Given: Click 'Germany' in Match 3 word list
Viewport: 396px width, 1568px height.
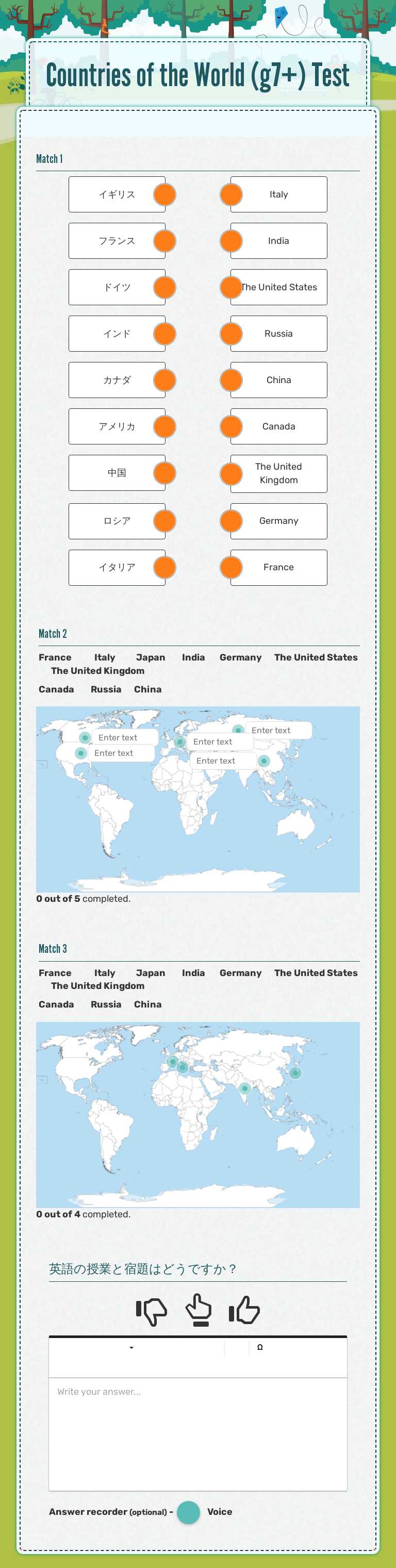Looking at the screenshot, I should click(x=240, y=973).
